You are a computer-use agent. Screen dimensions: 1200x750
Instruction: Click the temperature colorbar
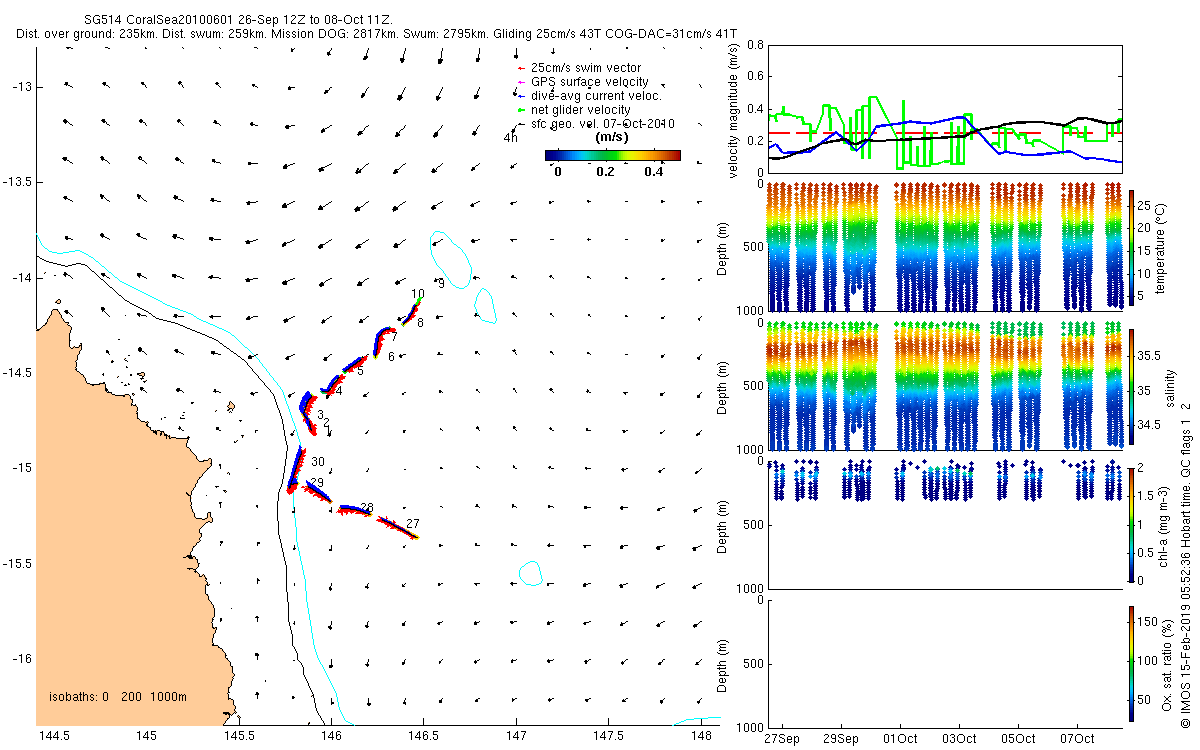click(1131, 246)
